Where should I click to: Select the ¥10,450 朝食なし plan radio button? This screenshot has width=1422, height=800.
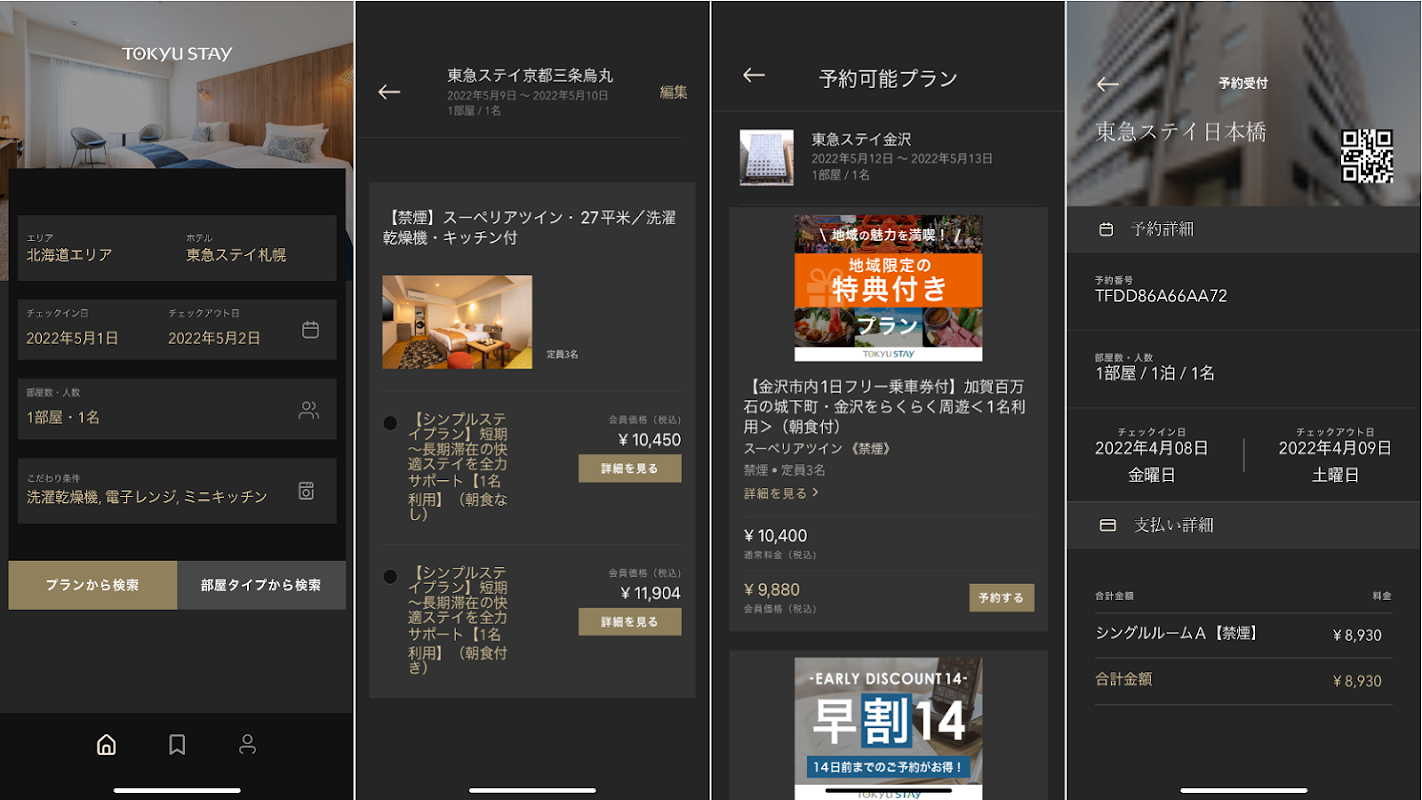pos(390,423)
